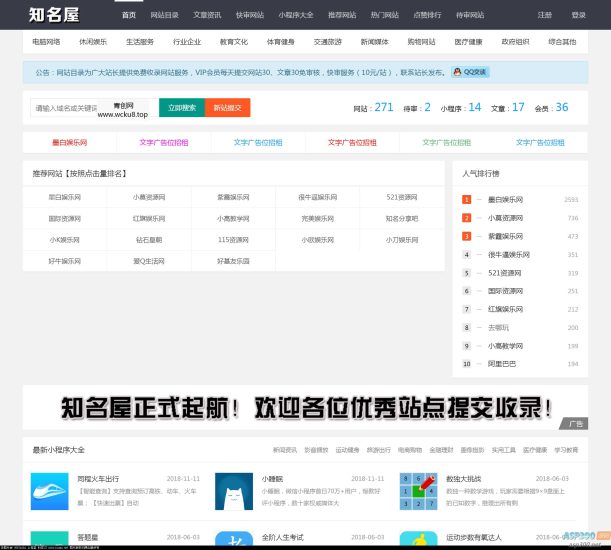
Task: Select the 行业企业 category
Action: [187, 42]
